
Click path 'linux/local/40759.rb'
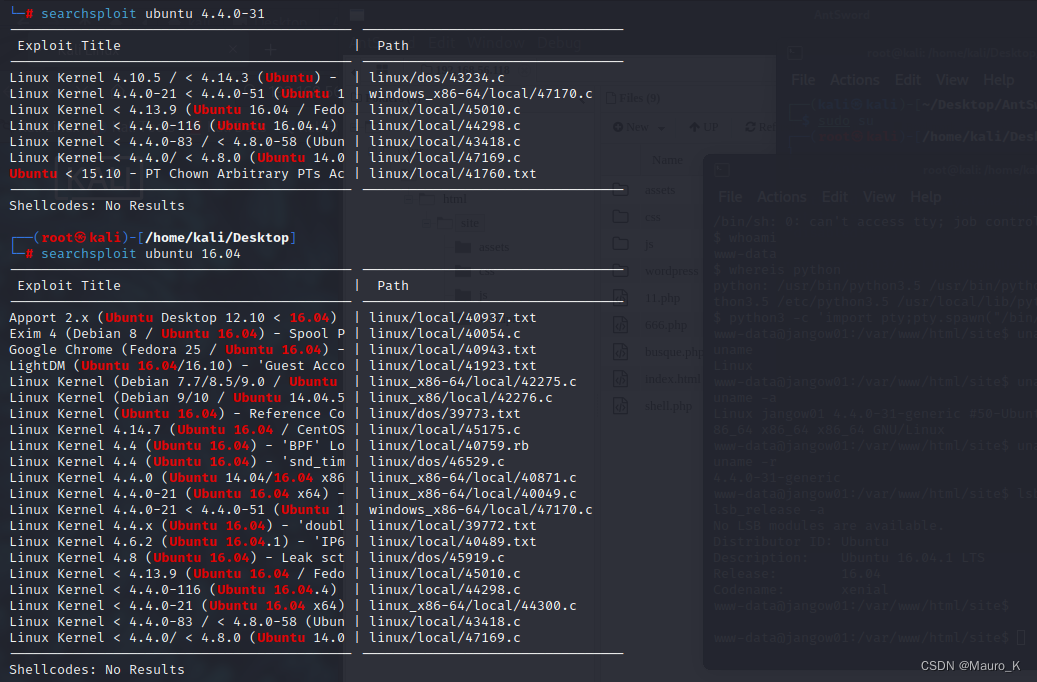(x=448, y=445)
